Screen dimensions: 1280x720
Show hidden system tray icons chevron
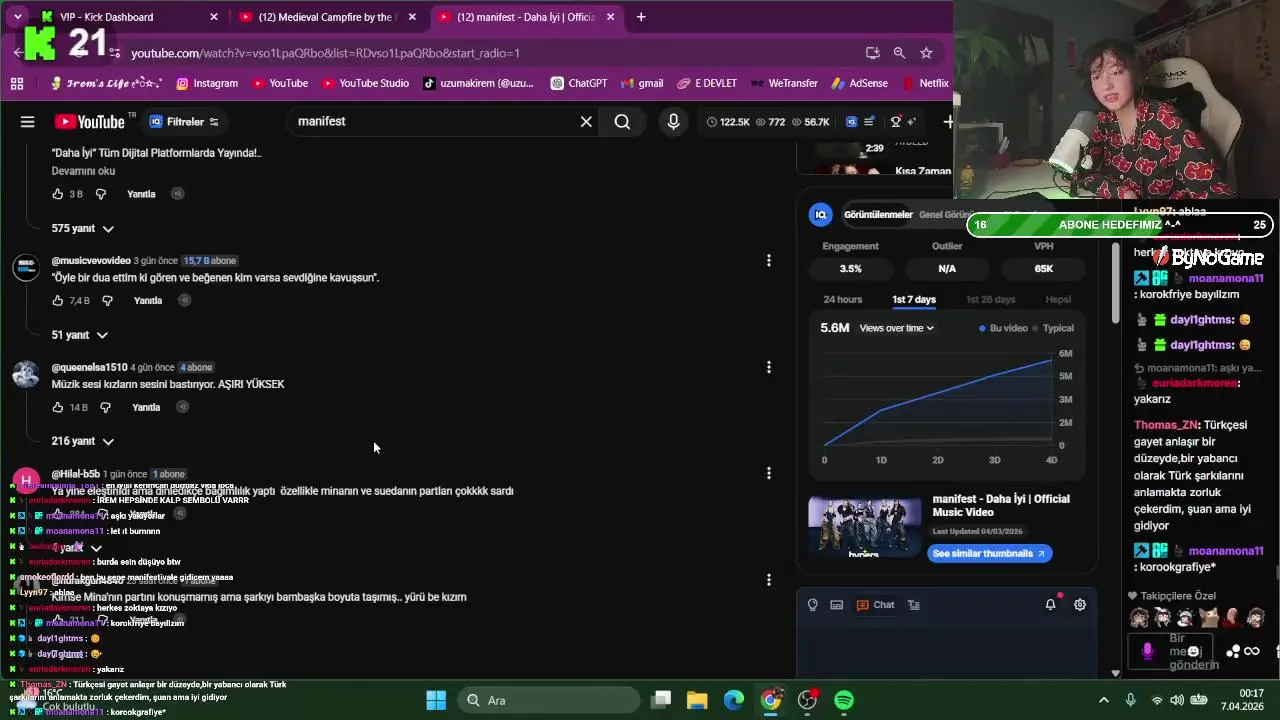pyautogui.click(x=1104, y=700)
